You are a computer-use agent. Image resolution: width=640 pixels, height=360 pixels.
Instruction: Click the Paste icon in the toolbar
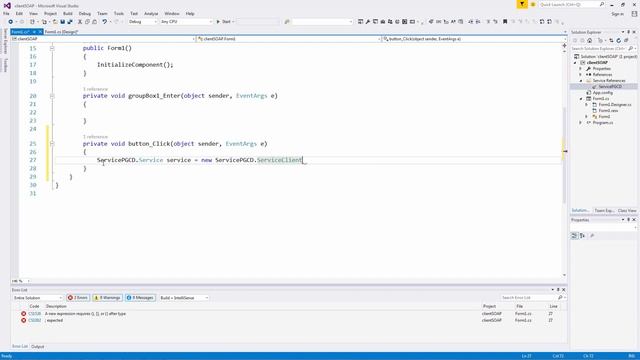[x=94, y=22]
